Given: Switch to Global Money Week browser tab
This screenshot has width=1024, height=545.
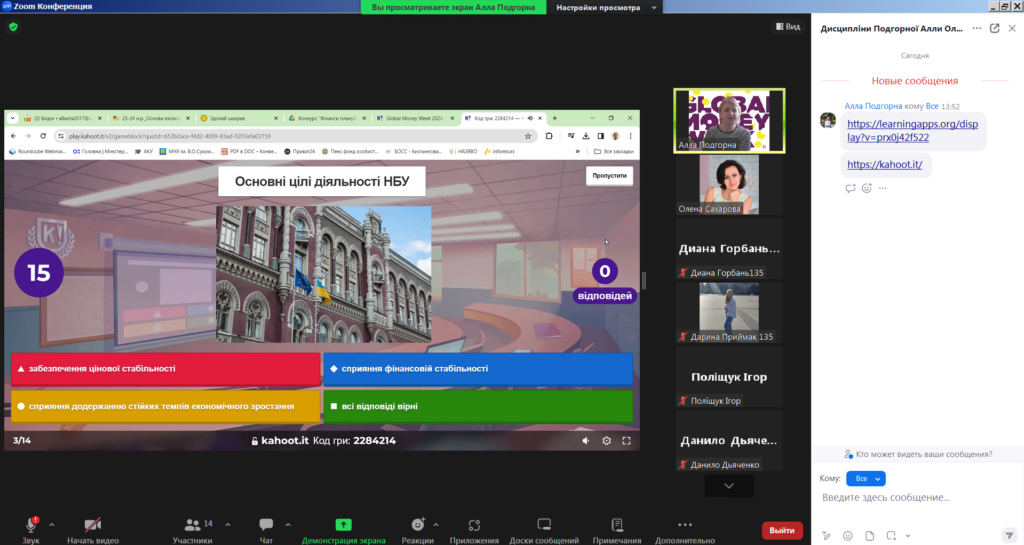Looking at the screenshot, I should [x=414, y=118].
